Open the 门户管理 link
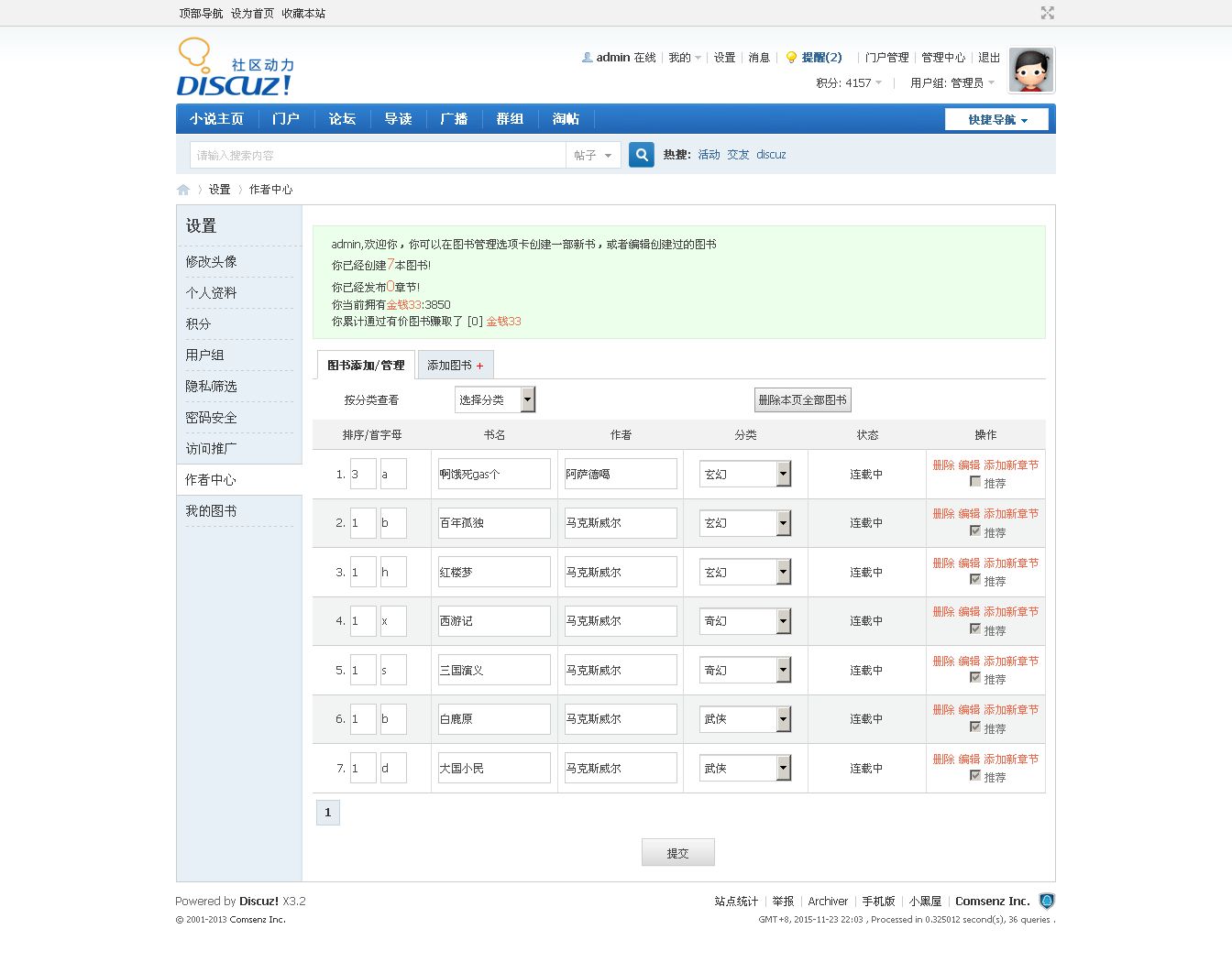 coord(886,57)
